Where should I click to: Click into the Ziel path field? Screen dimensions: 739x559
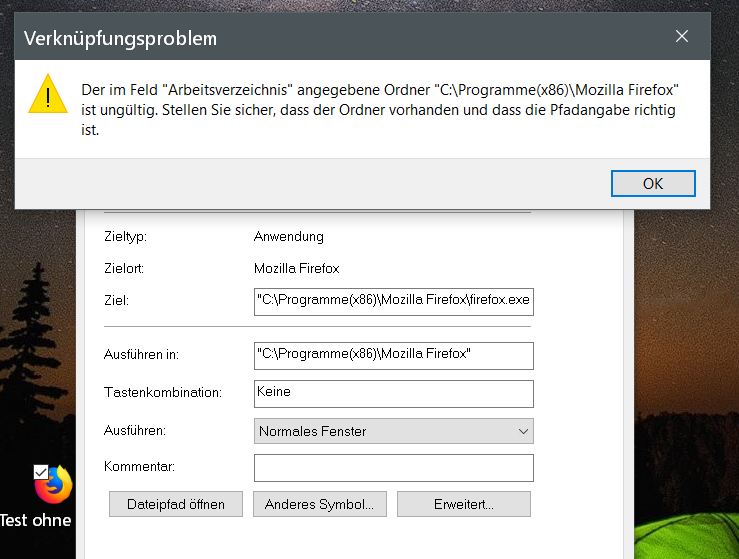(394, 302)
